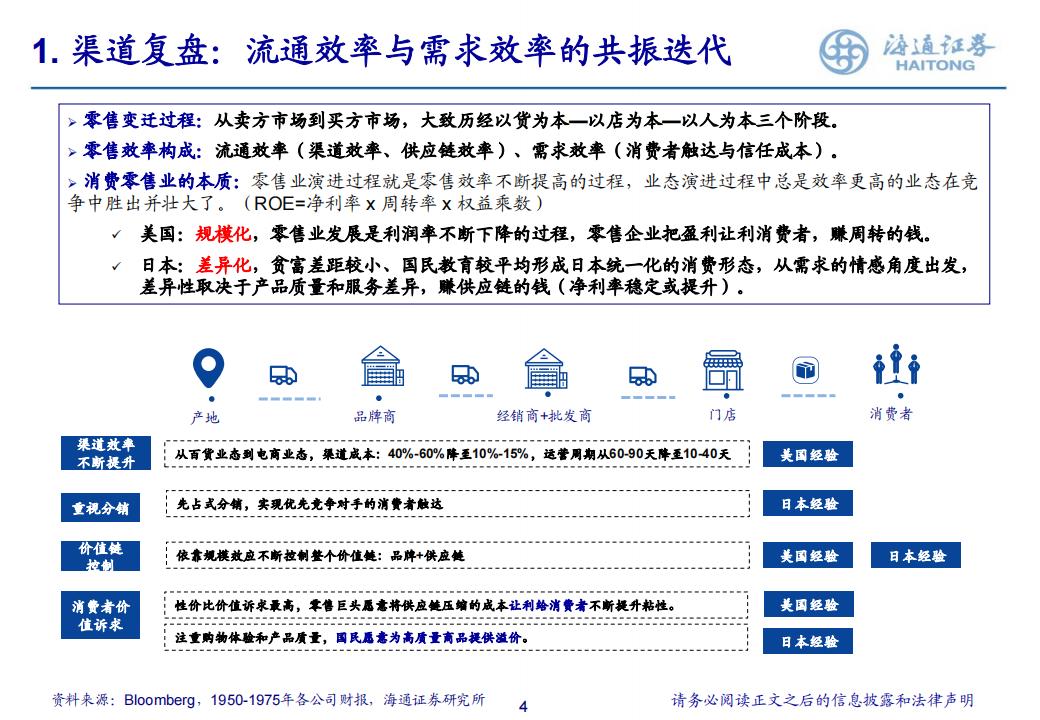
Task: Click the HAITONG wordmark text
Action: tap(935, 65)
